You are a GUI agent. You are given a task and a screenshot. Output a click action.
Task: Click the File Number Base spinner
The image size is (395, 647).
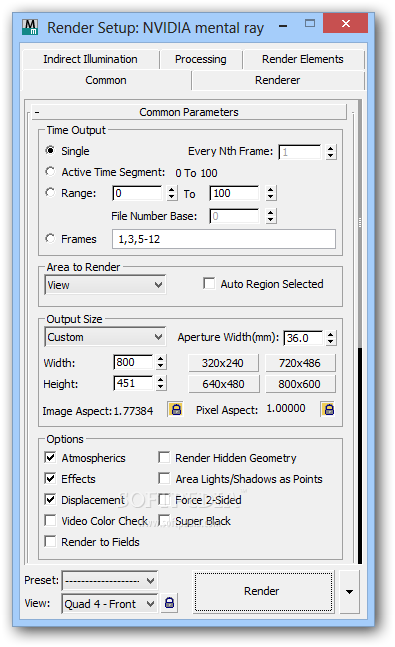click(270, 215)
